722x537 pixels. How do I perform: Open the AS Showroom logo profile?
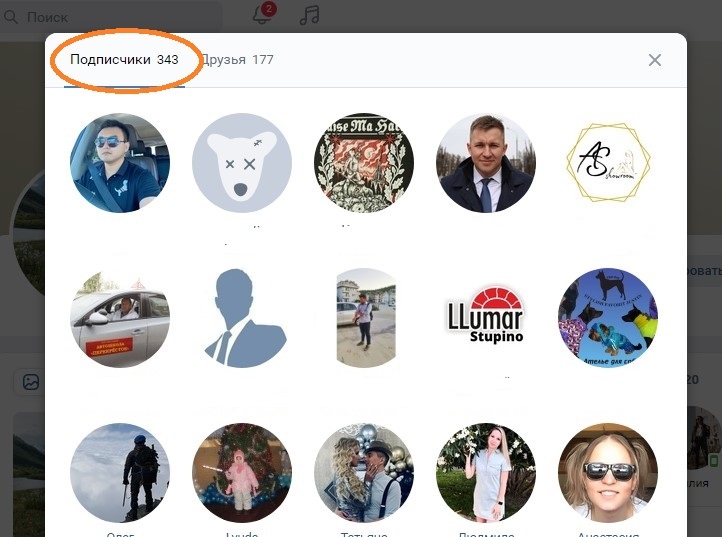[608, 163]
